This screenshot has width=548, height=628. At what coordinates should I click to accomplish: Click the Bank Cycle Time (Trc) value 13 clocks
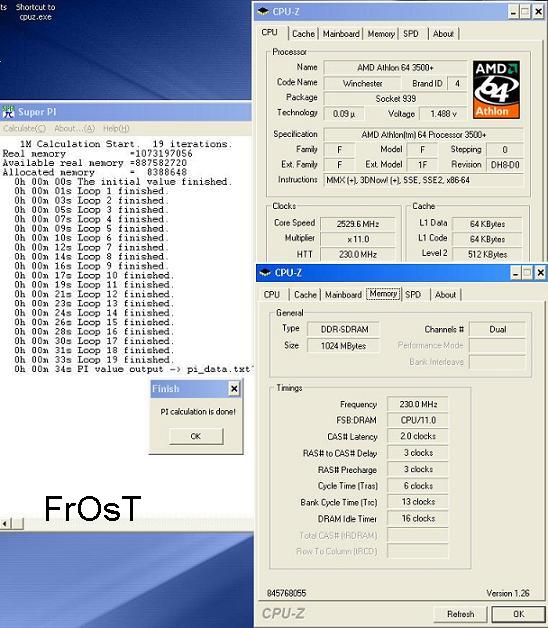417,502
